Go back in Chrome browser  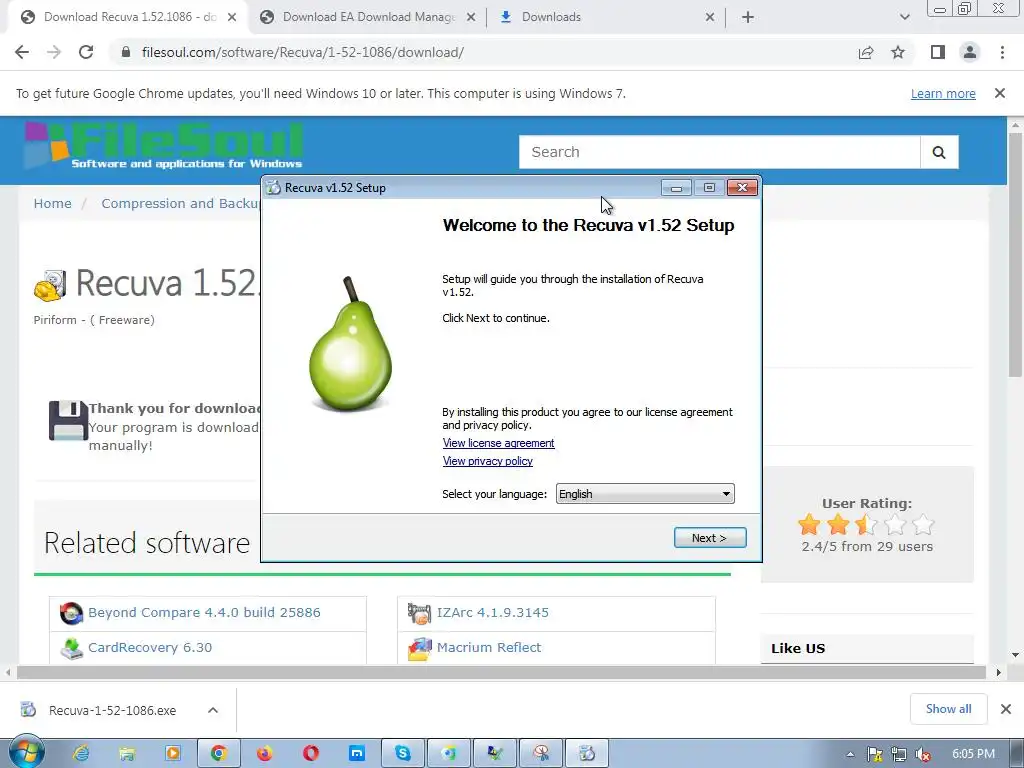click(22, 52)
